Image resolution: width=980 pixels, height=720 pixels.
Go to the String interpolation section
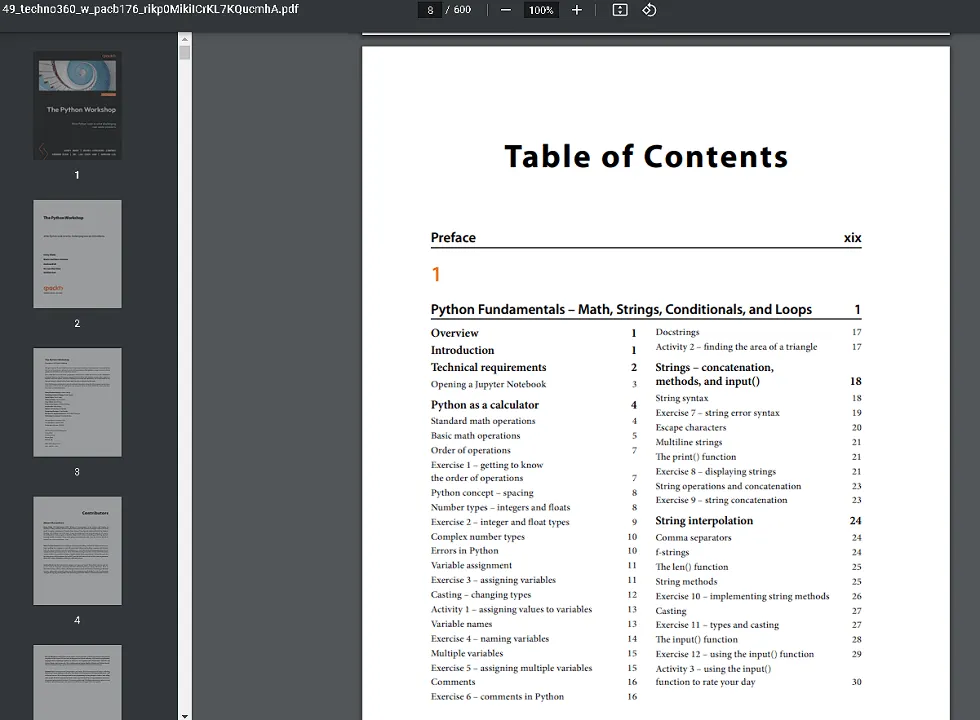pos(704,521)
